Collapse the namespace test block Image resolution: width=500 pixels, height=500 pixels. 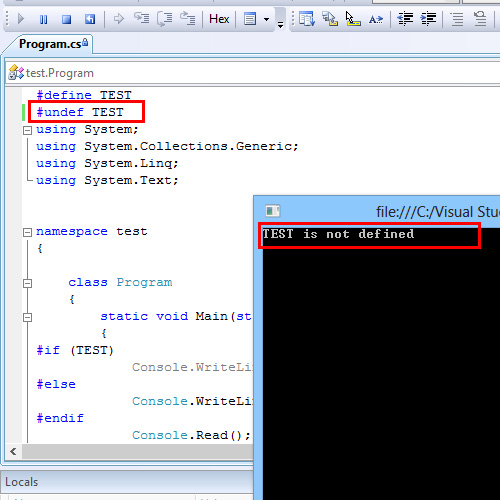pos(28,232)
